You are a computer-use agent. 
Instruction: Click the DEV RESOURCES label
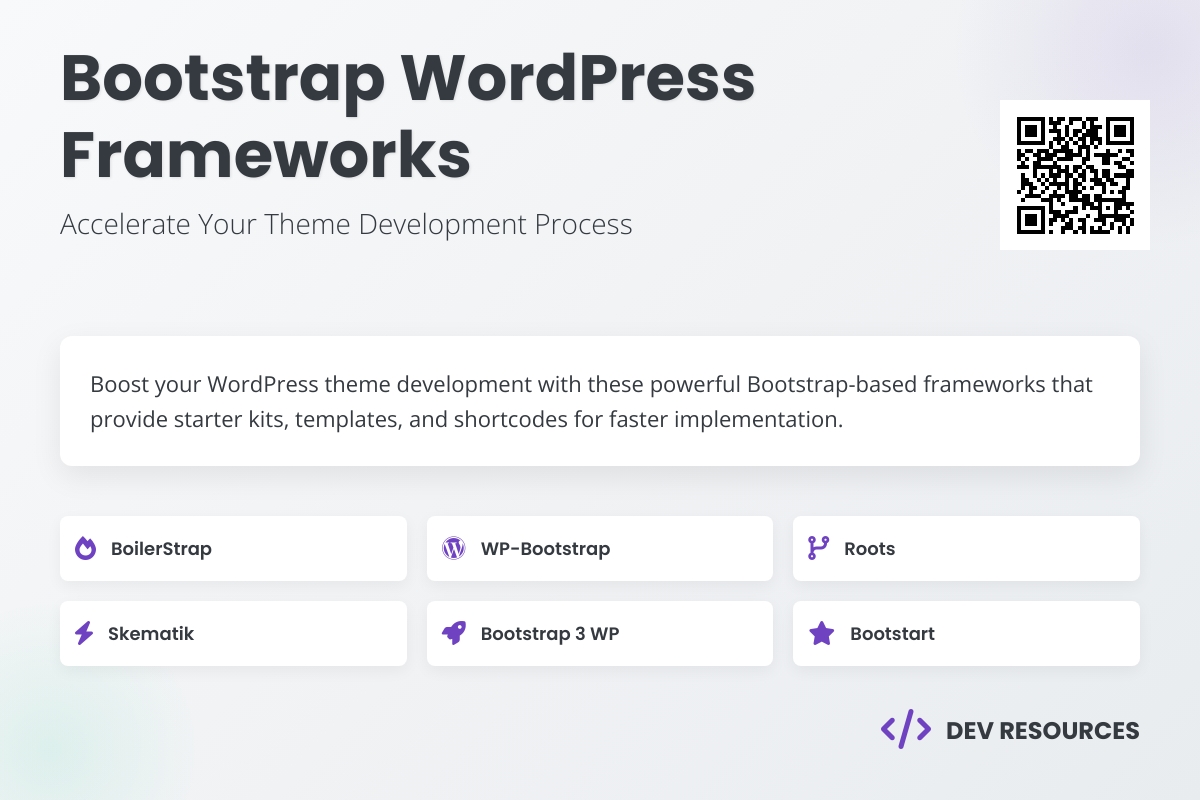pos(1043,731)
